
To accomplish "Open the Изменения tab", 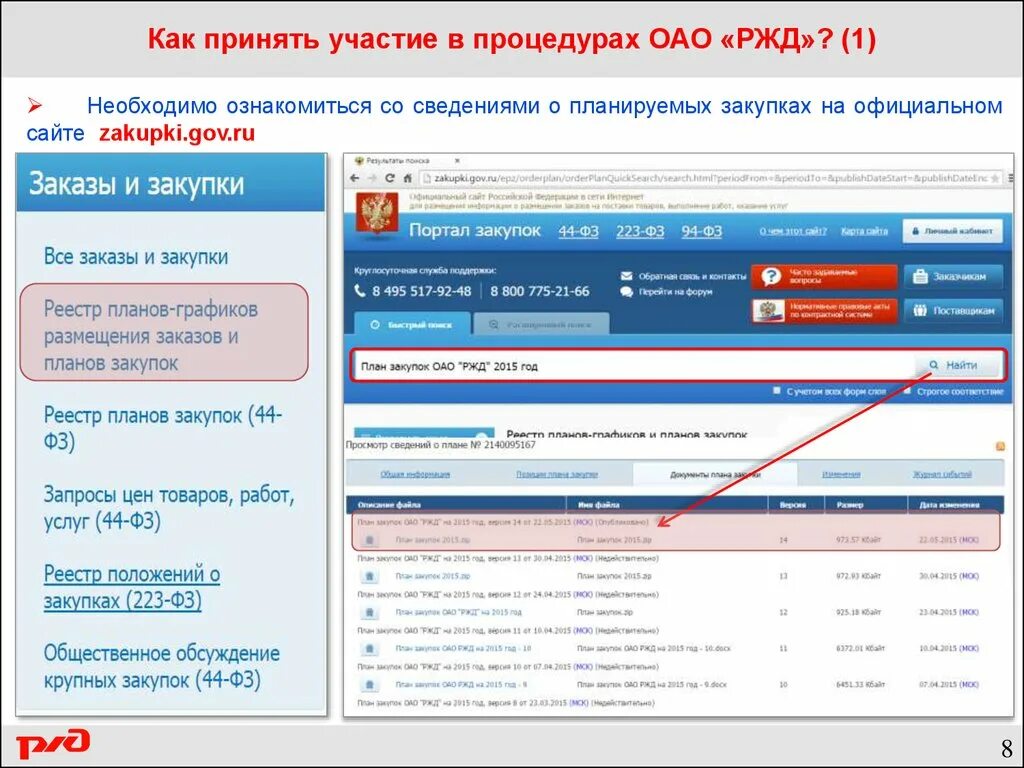I will tap(841, 474).
